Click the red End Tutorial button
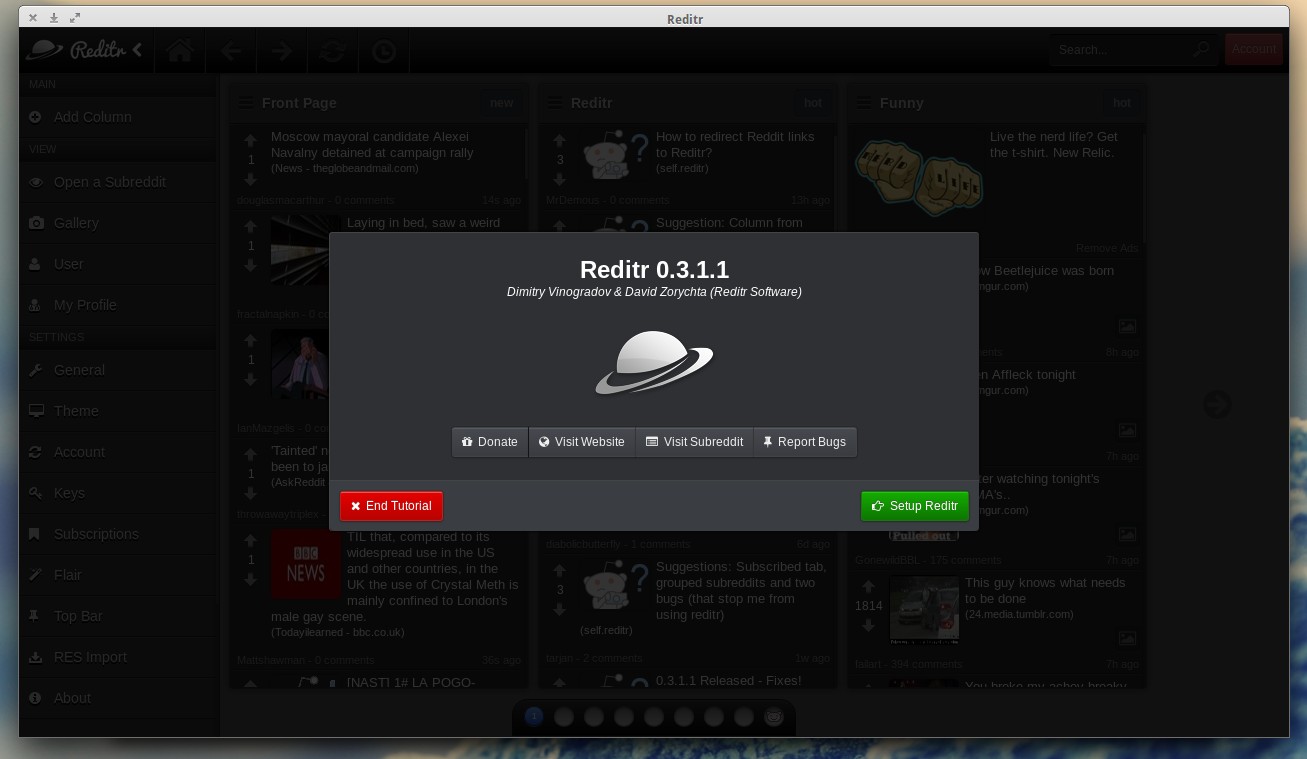This screenshot has width=1307, height=759. [391, 506]
